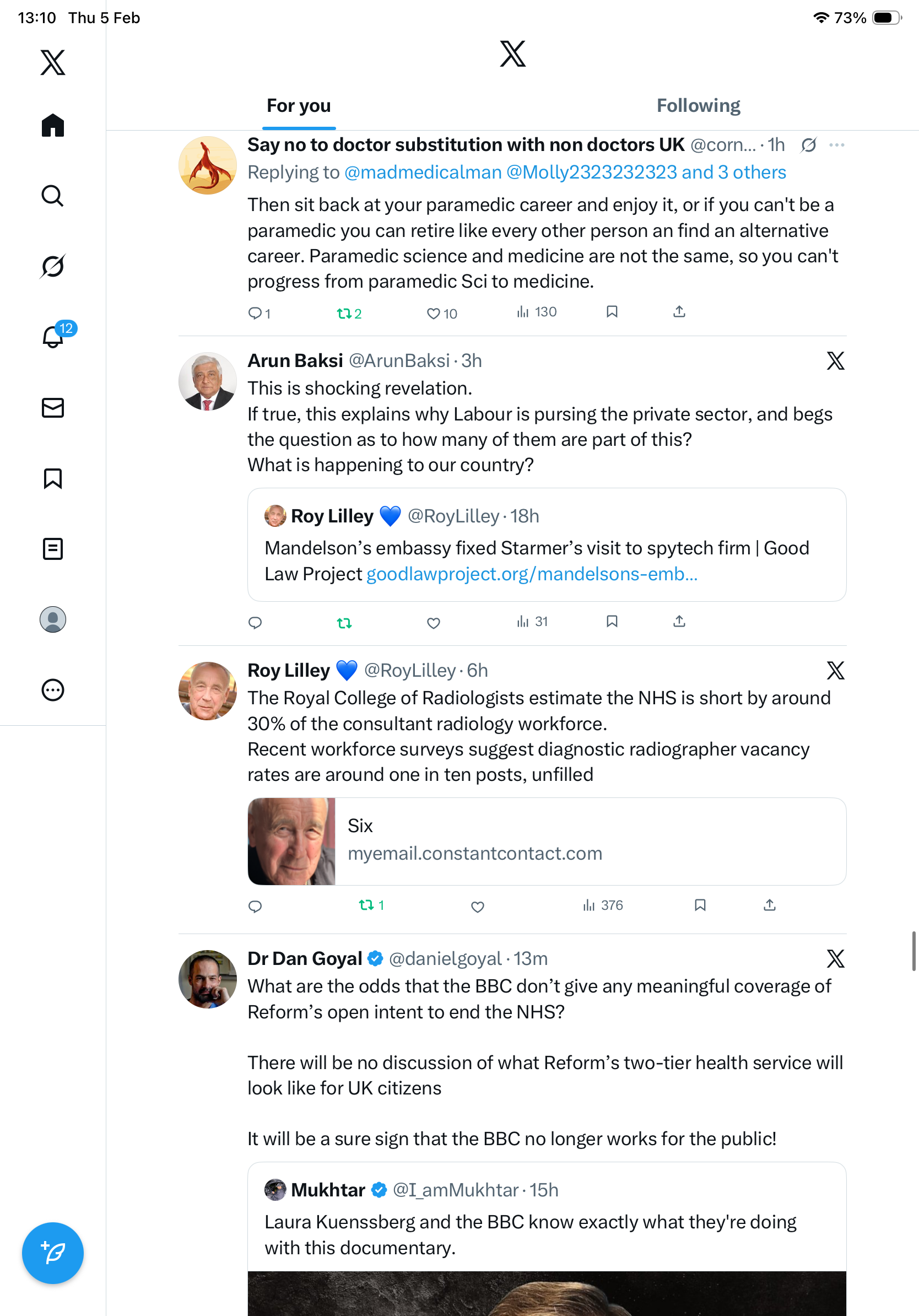
Task: Open more options on the top reply
Action: click(836, 145)
